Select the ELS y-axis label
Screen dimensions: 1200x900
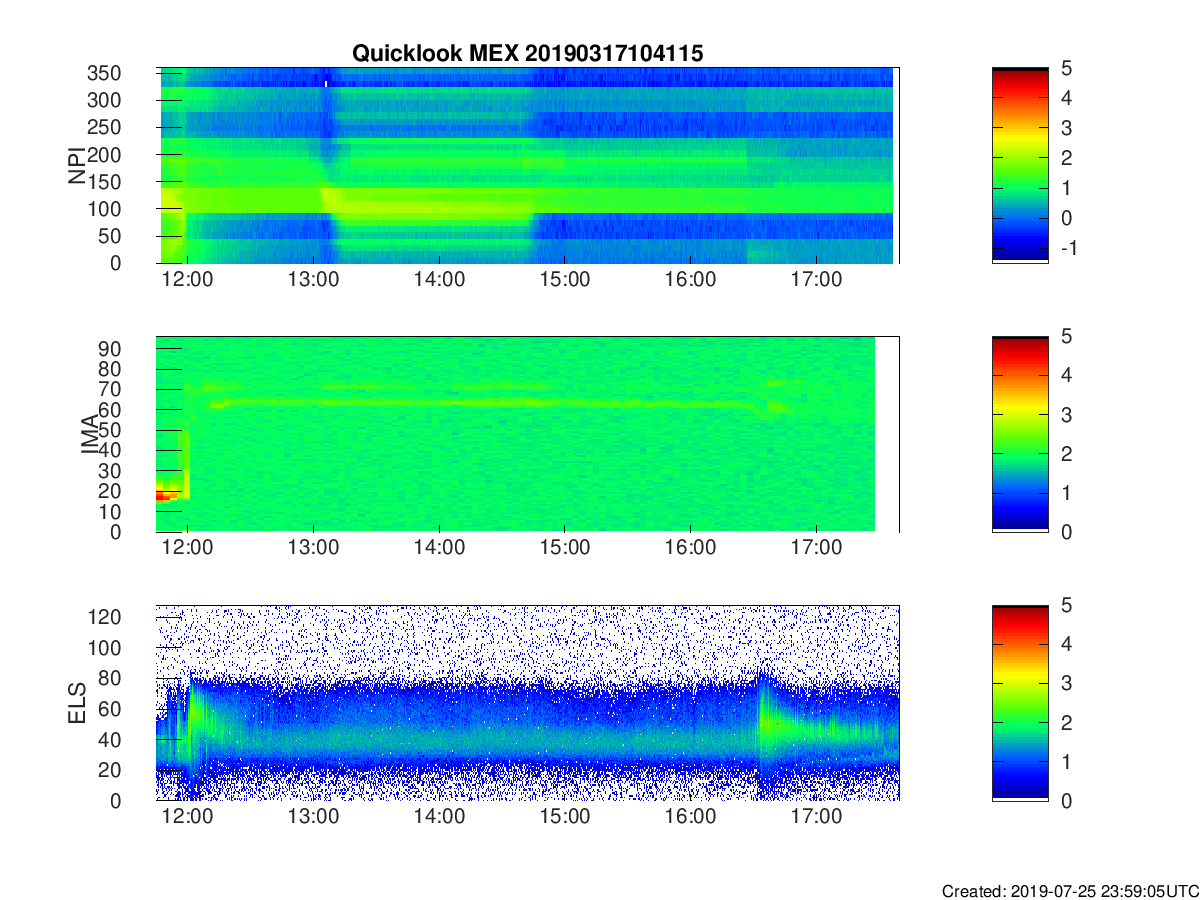[x=78, y=703]
